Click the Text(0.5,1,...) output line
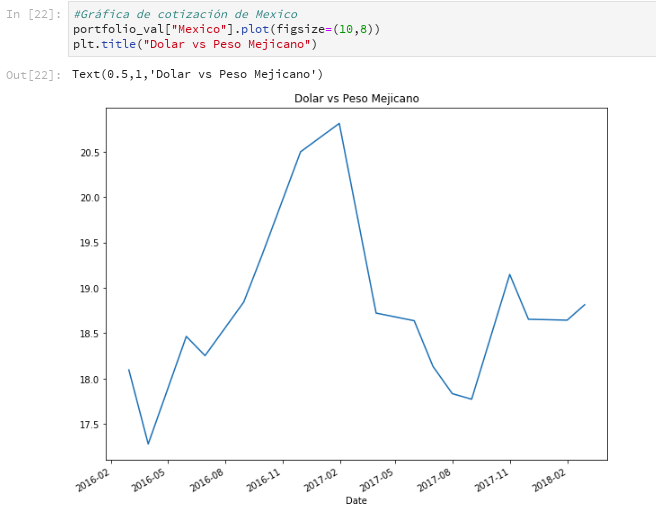The height and width of the screenshot is (511, 656). pyautogui.click(x=197, y=75)
